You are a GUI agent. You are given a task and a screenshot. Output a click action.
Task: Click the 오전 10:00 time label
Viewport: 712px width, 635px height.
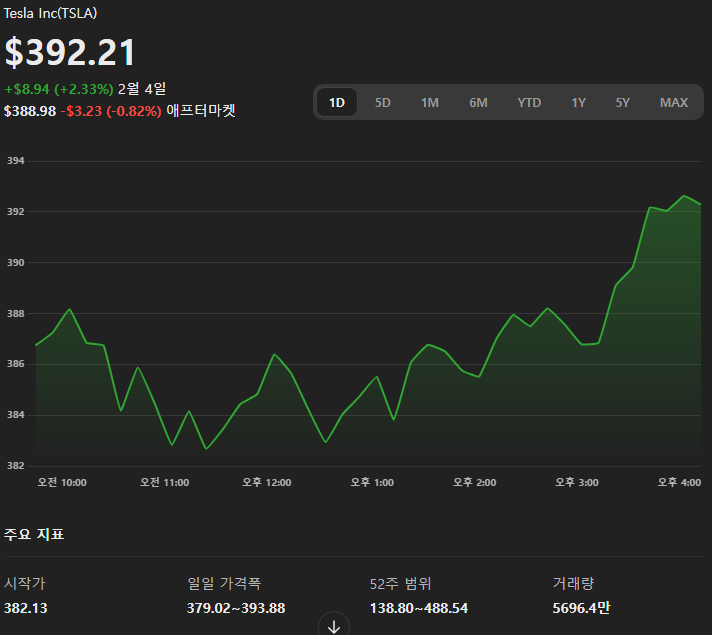tap(62, 482)
